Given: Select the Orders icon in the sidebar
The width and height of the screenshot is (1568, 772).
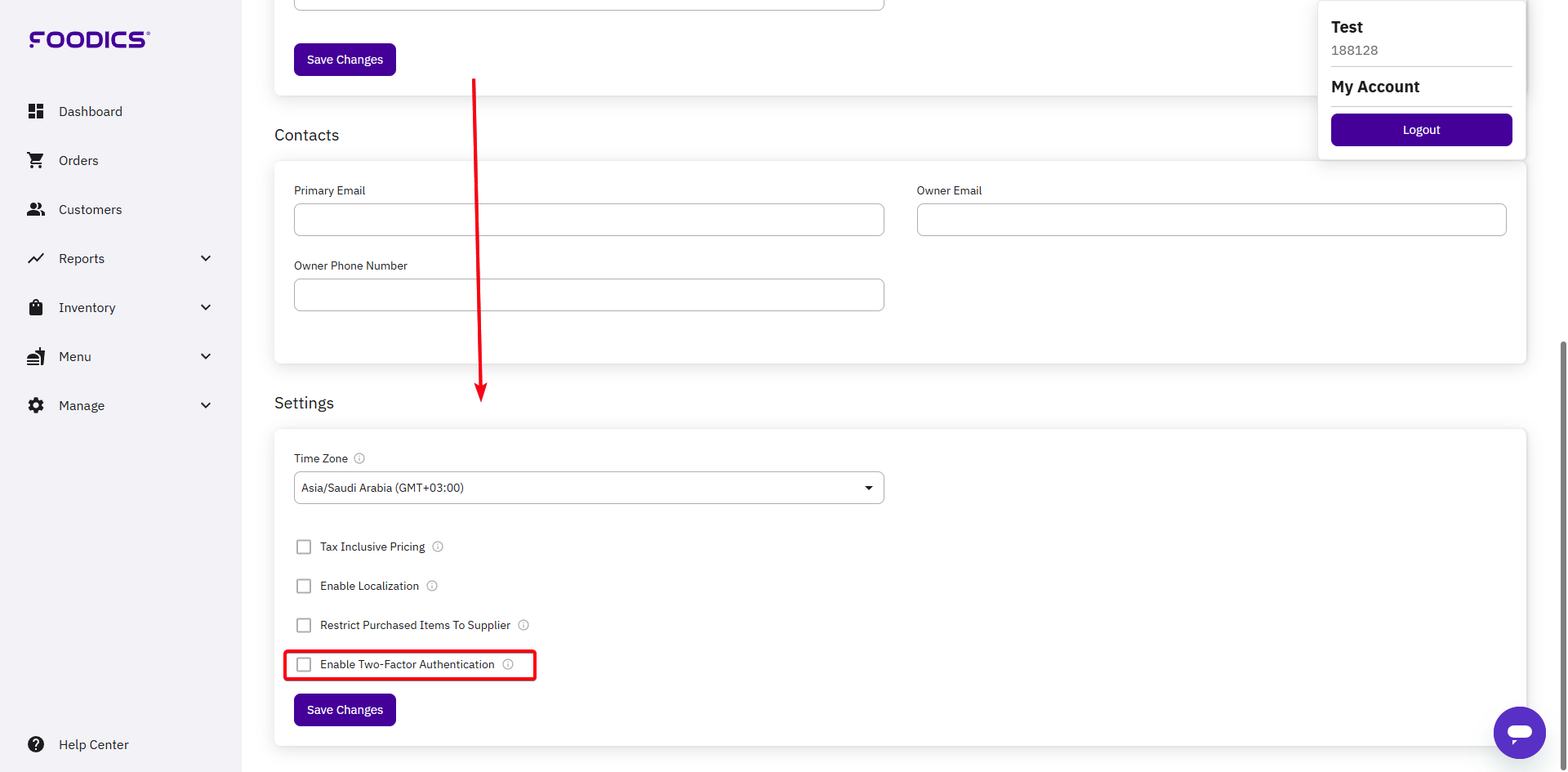Looking at the screenshot, I should tap(36, 160).
